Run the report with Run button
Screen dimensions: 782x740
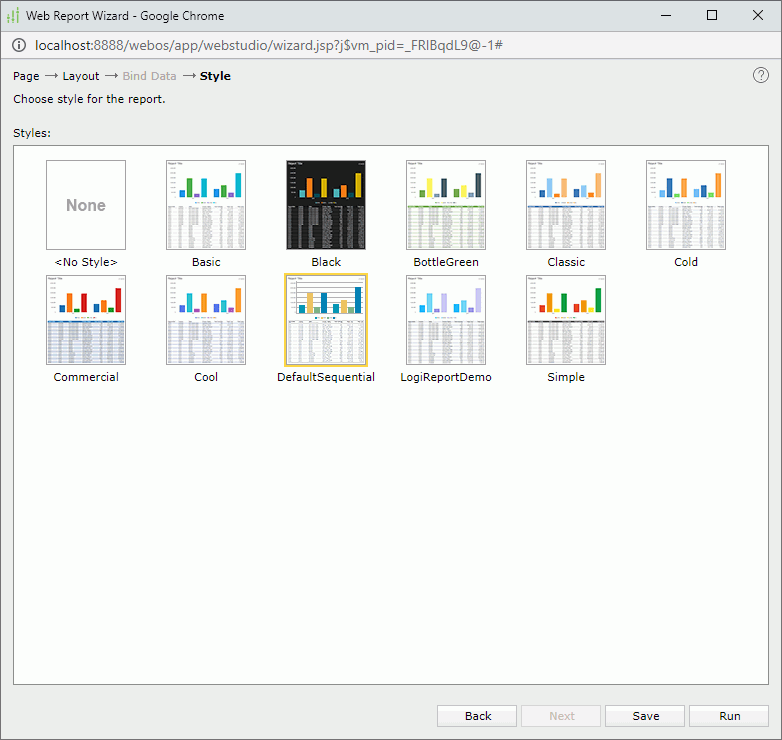(730, 716)
